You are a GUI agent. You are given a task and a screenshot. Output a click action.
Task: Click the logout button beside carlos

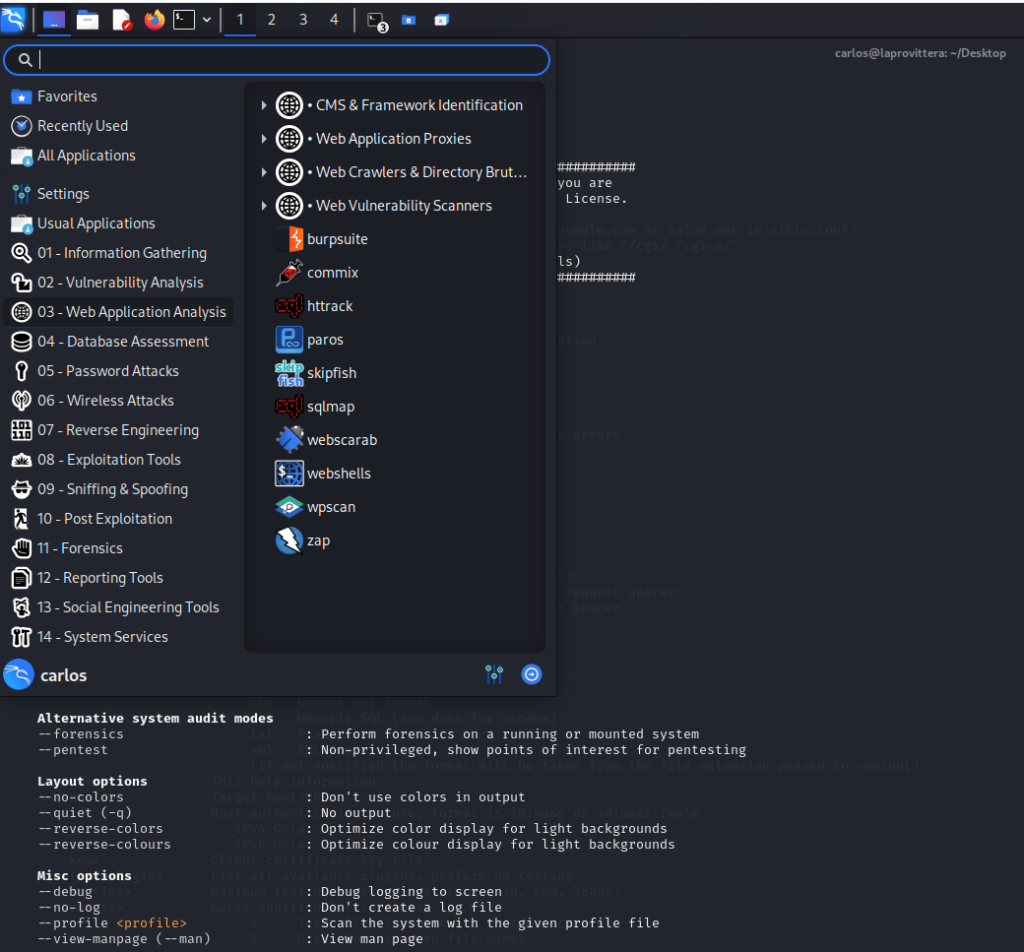(x=532, y=675)
